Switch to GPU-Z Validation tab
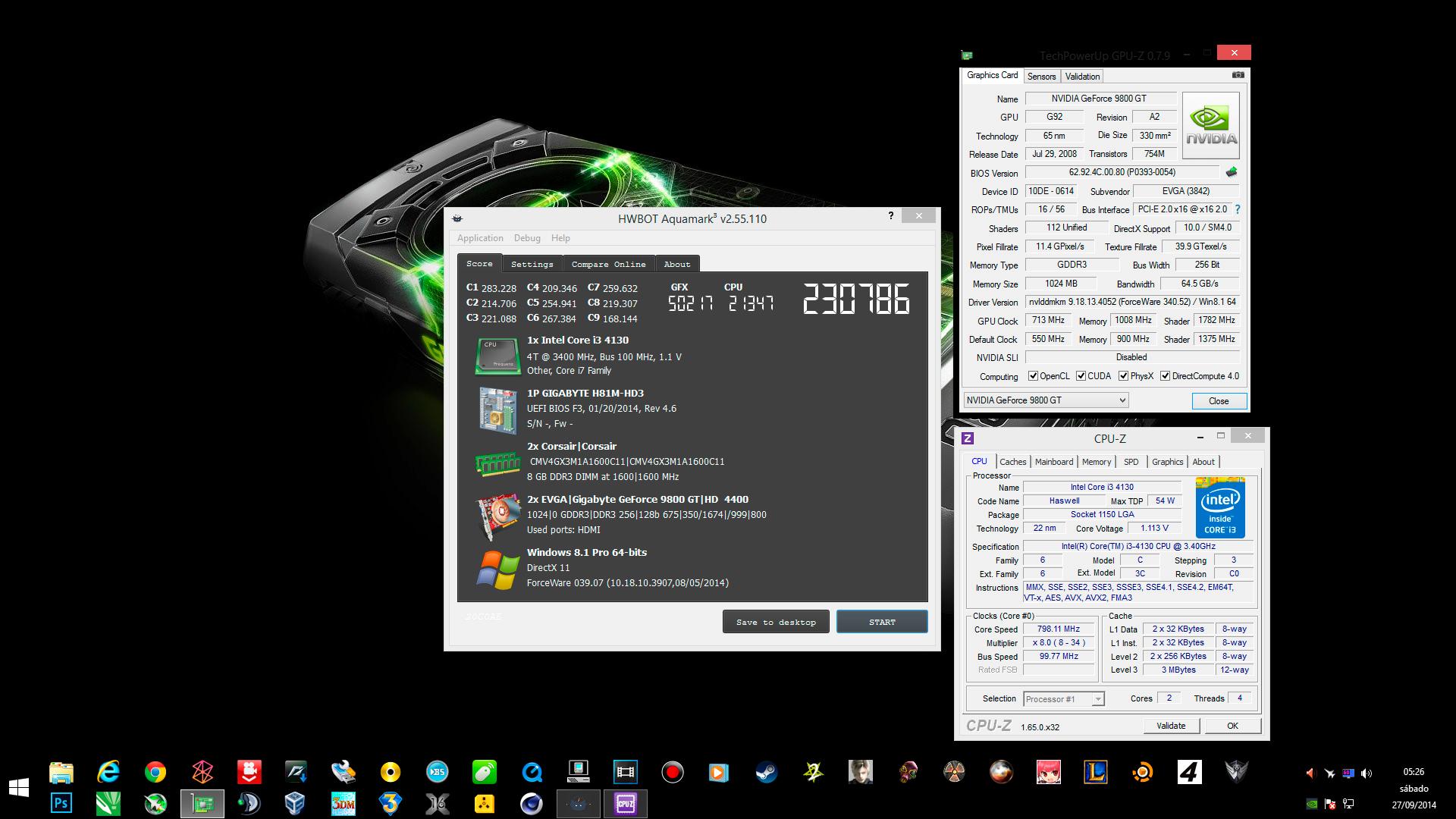 (1082, 77)
